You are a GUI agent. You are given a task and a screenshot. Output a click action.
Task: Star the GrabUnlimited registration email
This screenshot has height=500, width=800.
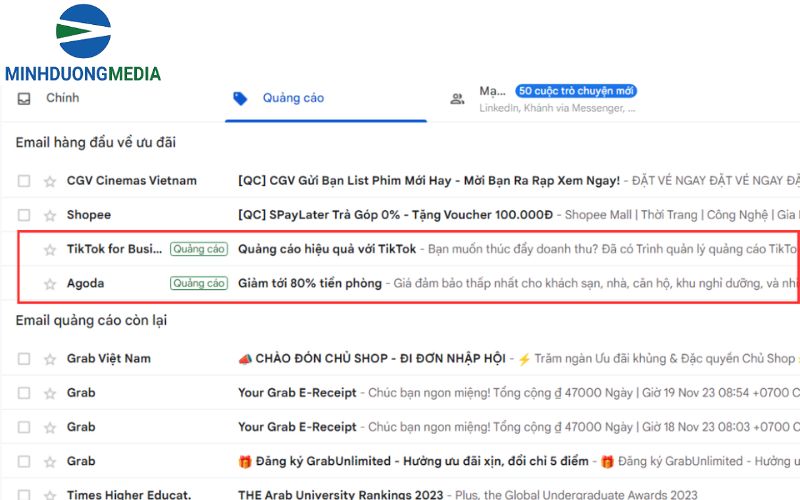pos(49,462)
